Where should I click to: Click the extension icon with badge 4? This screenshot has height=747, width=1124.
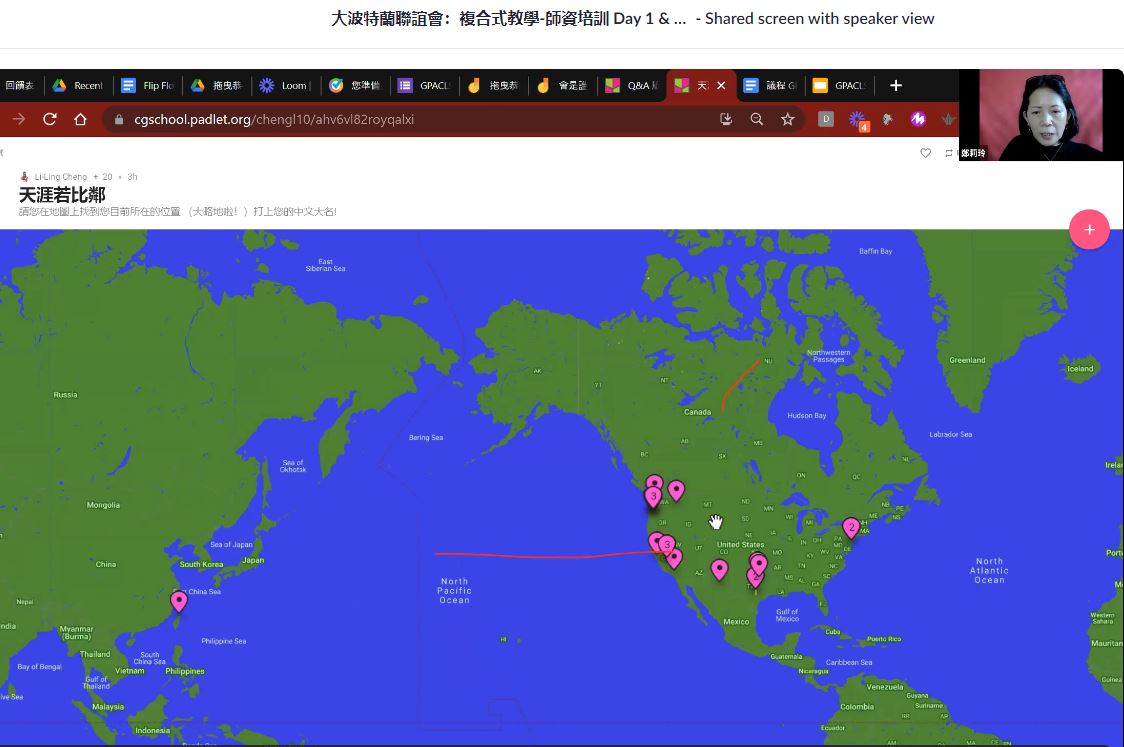coord(857,119)
